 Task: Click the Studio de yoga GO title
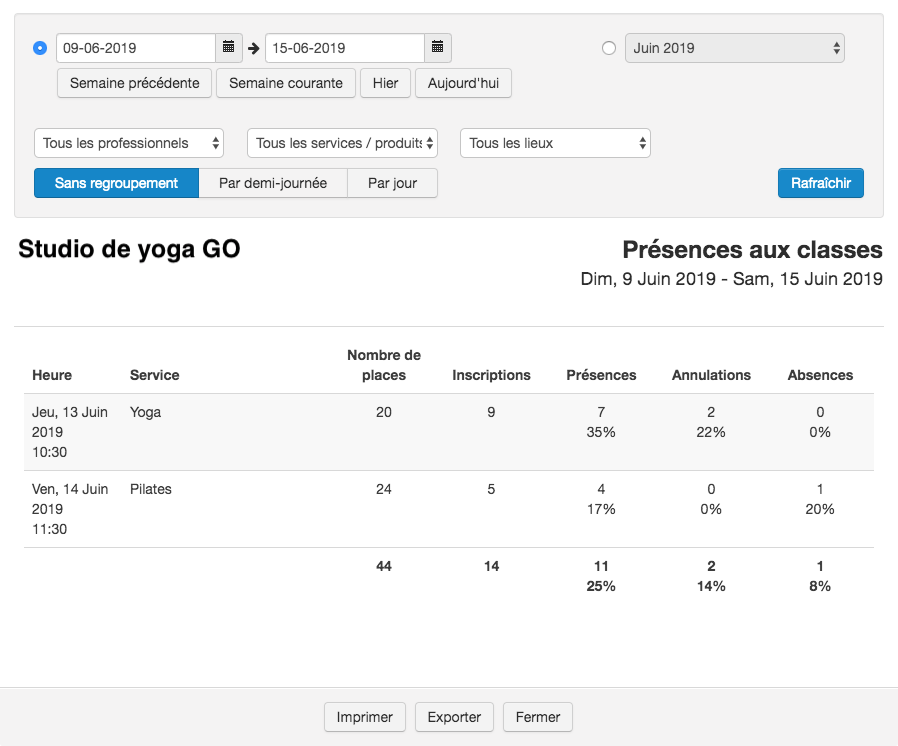tap(129, 249)
